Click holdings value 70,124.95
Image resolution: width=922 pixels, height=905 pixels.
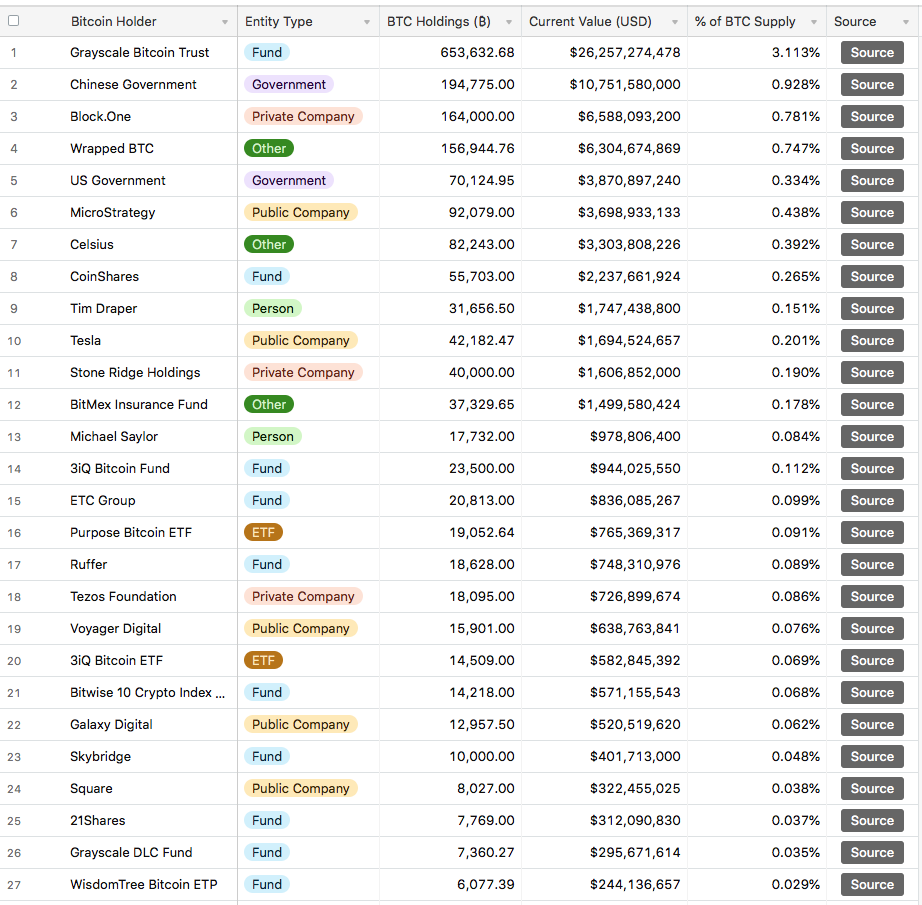coord(482,181)
